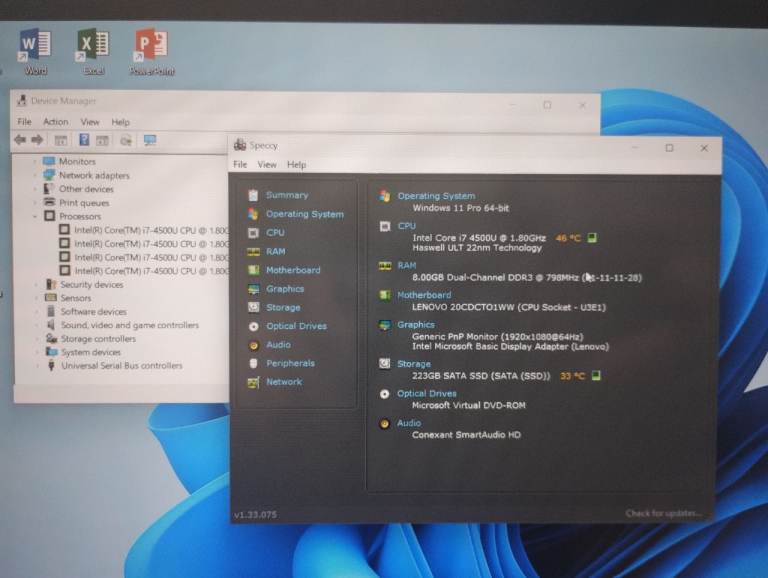
Task: Click the Summary icon in Speccy sidebar
Action: click(253, 195)
